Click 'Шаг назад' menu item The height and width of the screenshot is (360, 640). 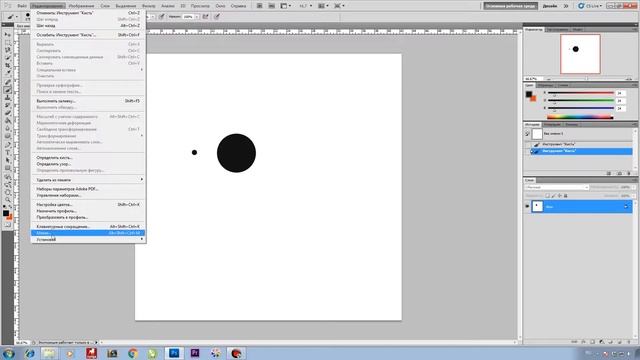88,25
